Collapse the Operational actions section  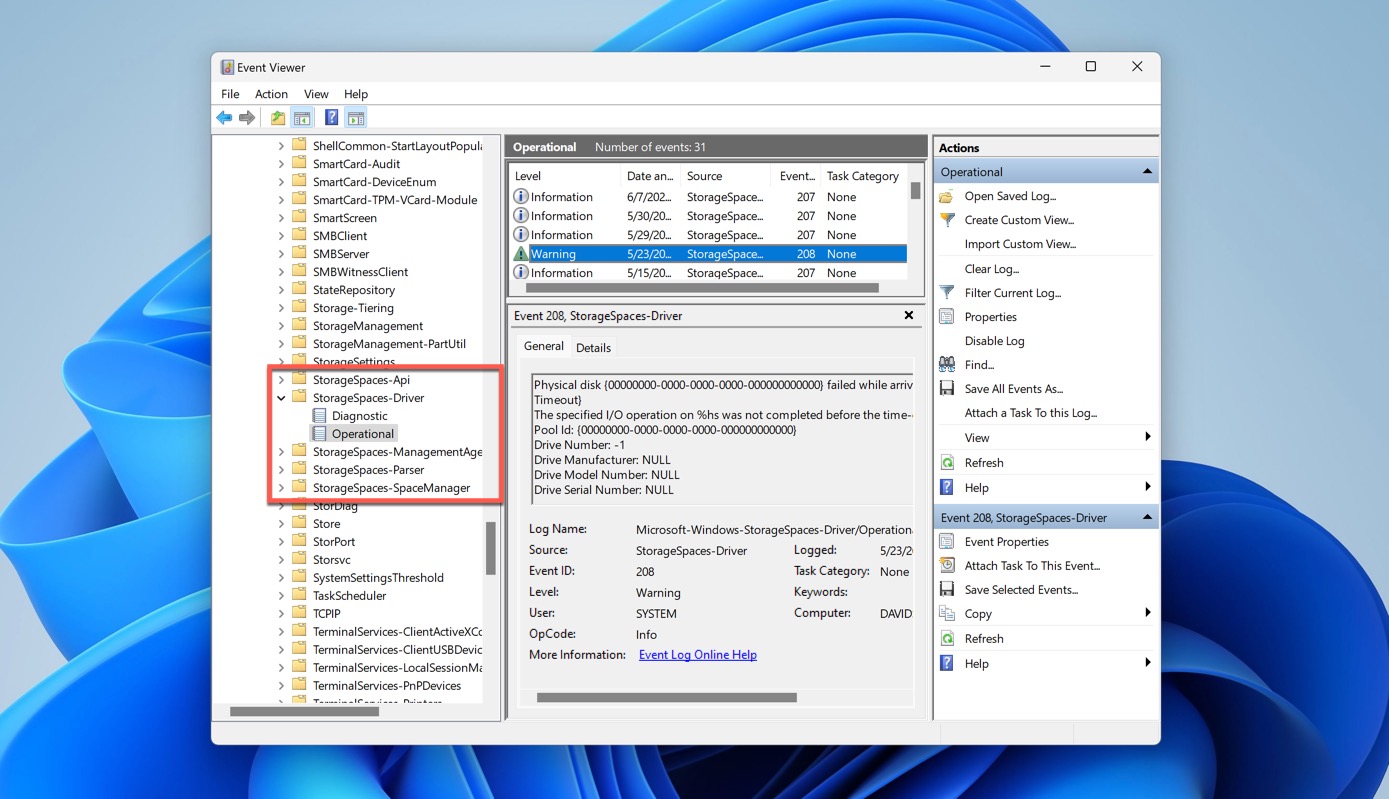click(x=1147, y=172)
